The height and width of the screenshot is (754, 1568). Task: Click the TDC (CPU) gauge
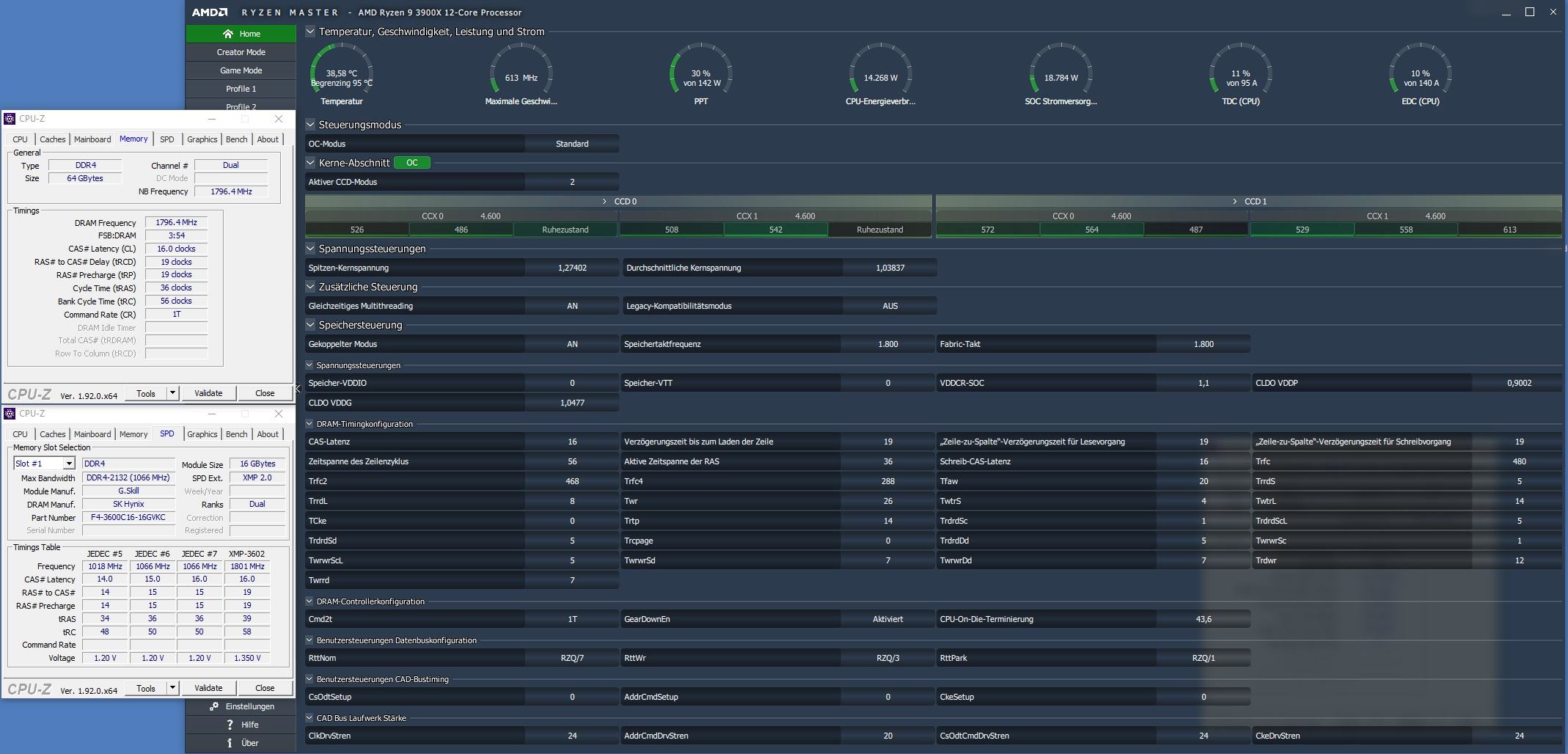click(x=1241, y=74)
